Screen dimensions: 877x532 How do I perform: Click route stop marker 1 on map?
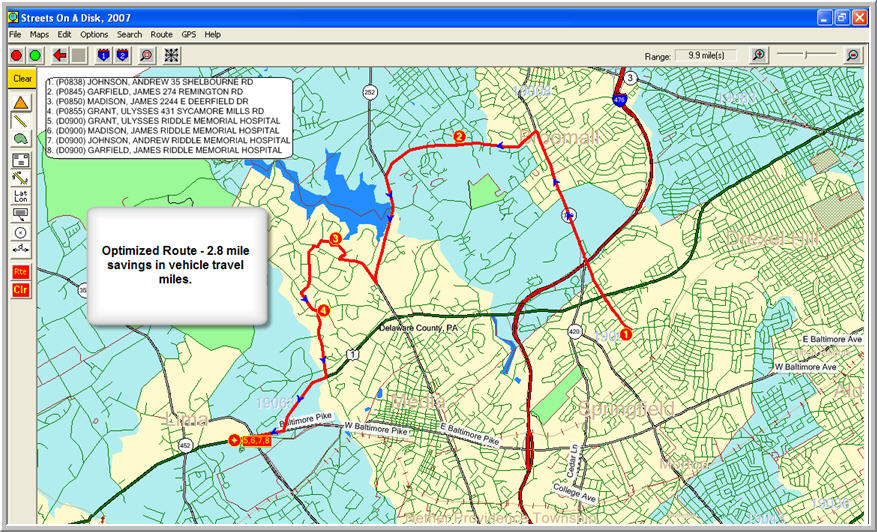pyautogui.click(x=625, y=335)
